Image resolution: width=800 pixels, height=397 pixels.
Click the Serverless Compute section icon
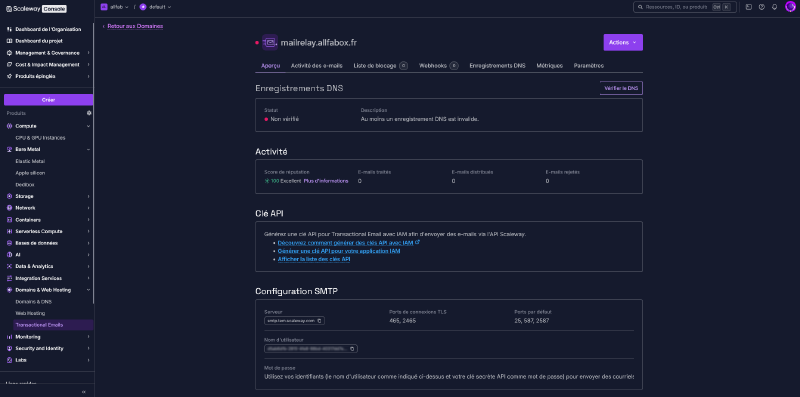10,232
